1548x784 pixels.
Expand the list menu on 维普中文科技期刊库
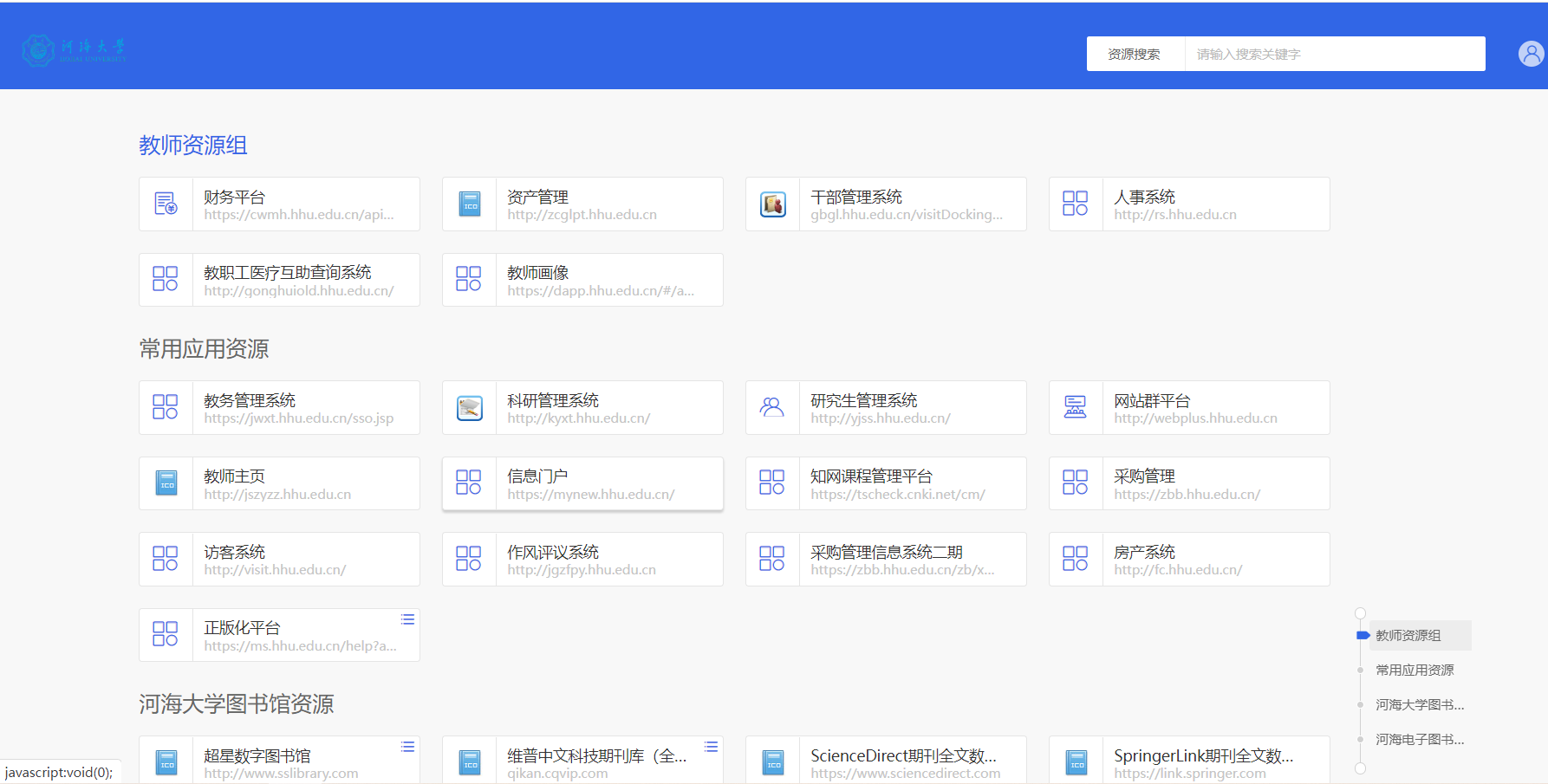point(711,747)
